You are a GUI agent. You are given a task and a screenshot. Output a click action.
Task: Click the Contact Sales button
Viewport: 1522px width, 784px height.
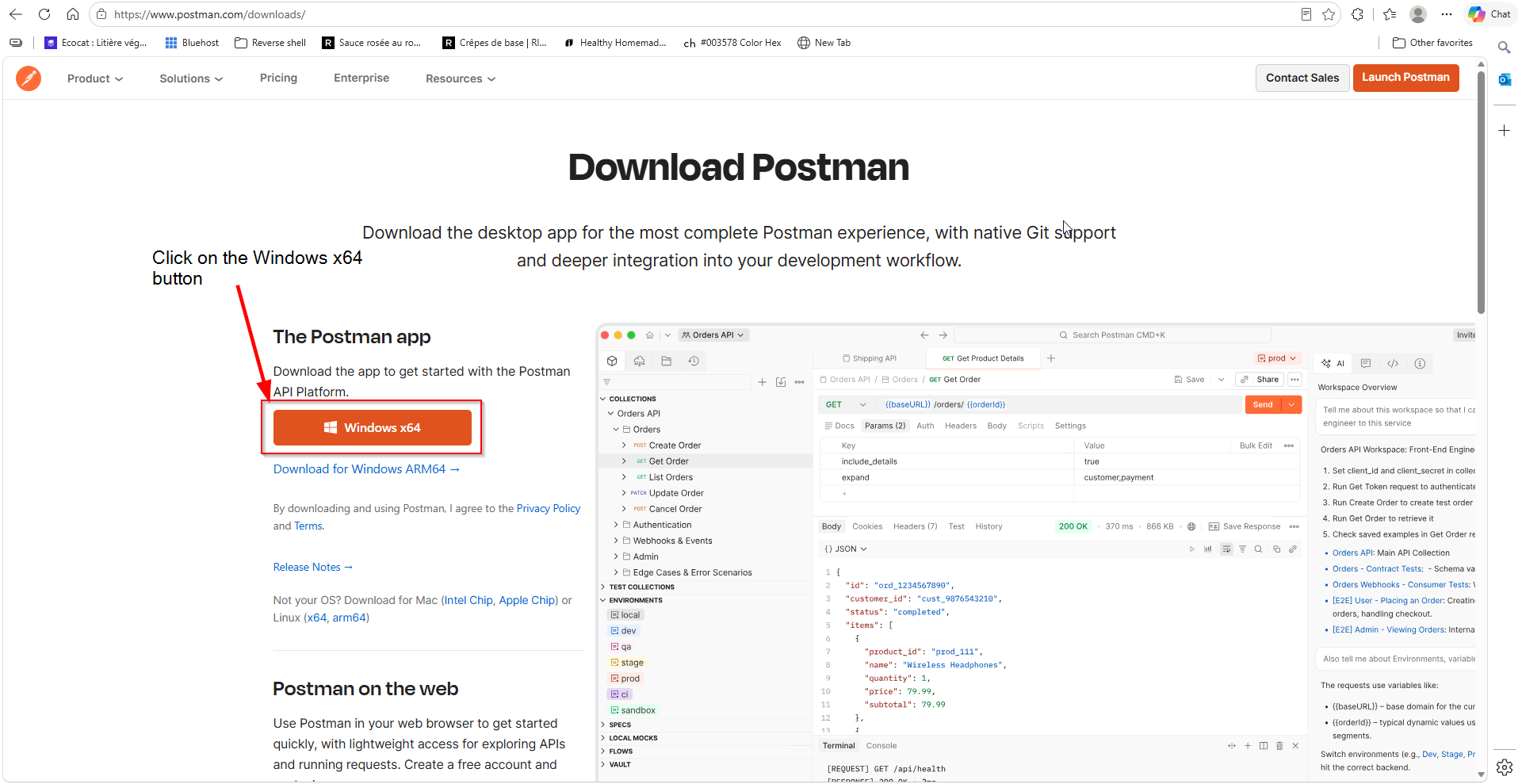(x=1302, y=78)
